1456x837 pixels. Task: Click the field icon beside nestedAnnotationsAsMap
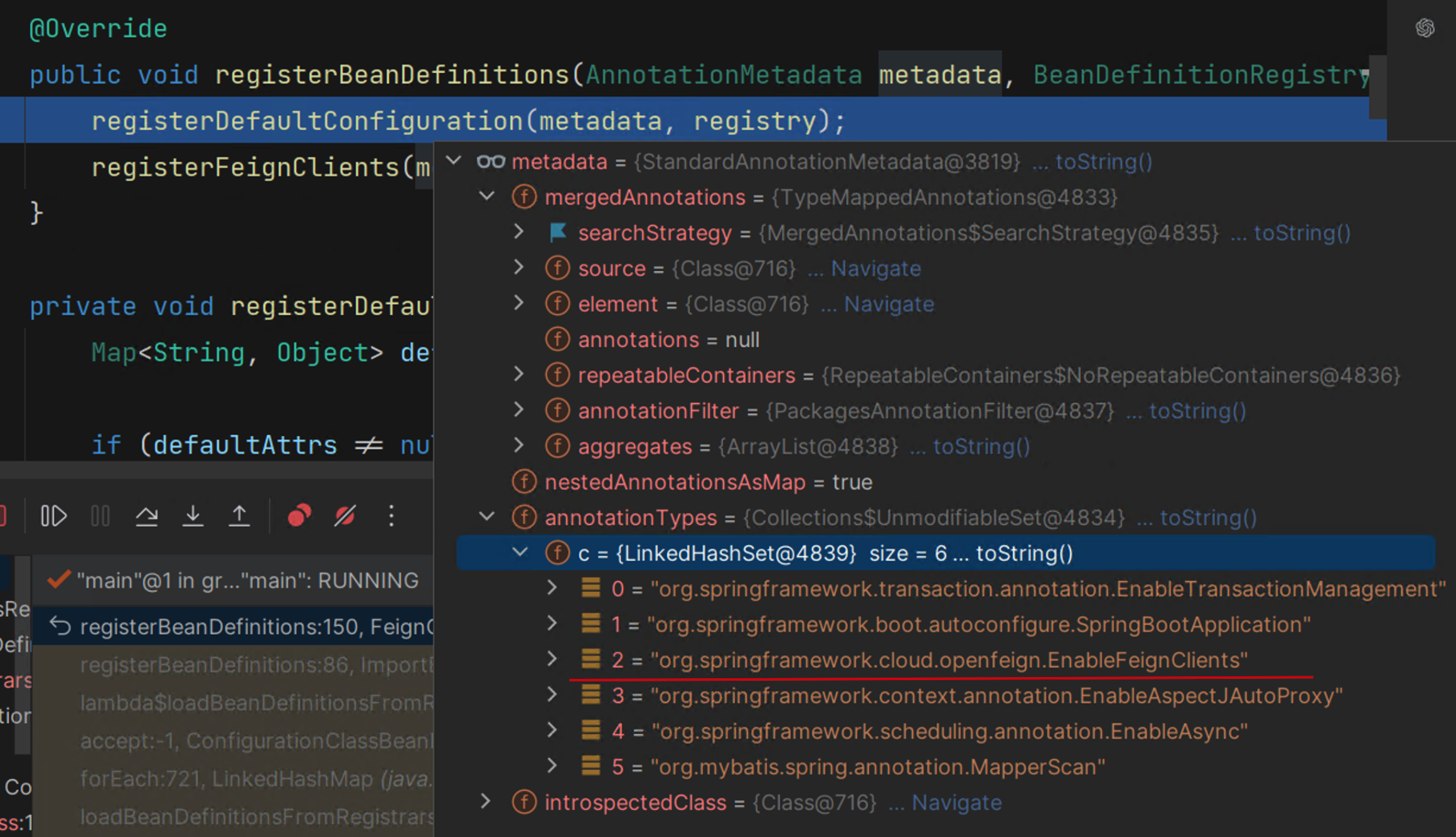[x=524, y=482]
